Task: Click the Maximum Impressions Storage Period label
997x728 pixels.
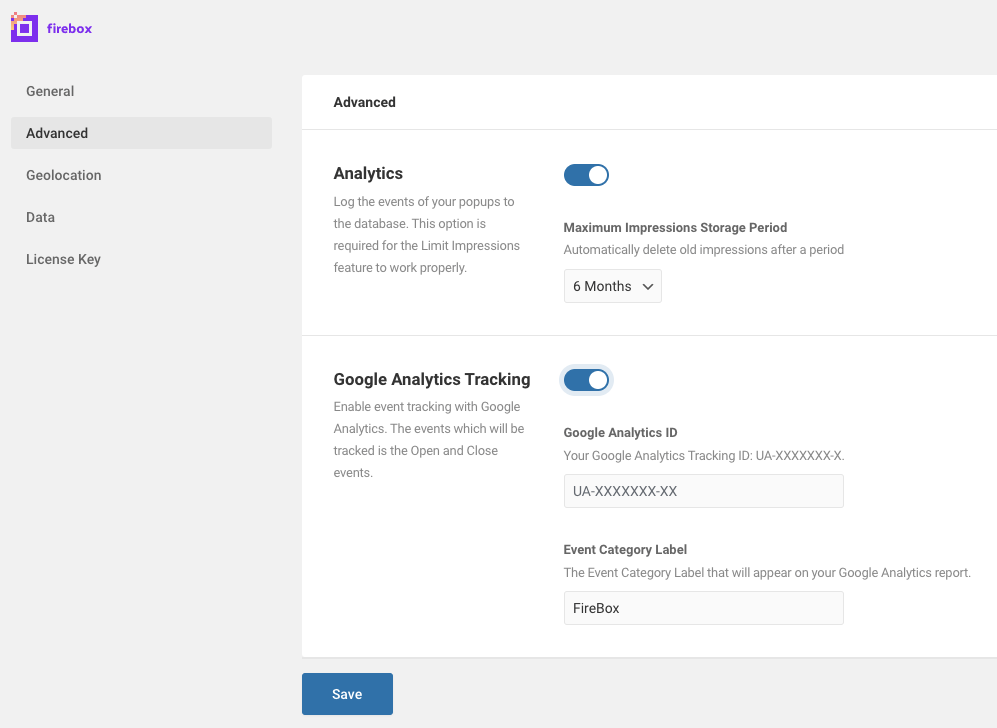Action: tap(675, 228)
